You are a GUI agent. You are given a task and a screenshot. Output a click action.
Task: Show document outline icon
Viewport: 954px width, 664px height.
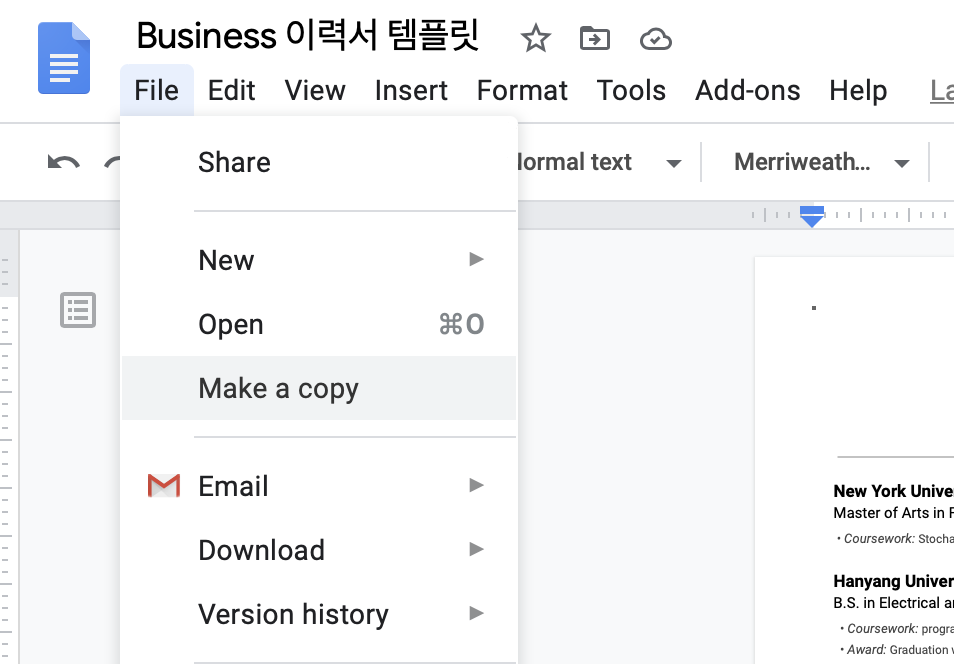click(x=78, y=310)
